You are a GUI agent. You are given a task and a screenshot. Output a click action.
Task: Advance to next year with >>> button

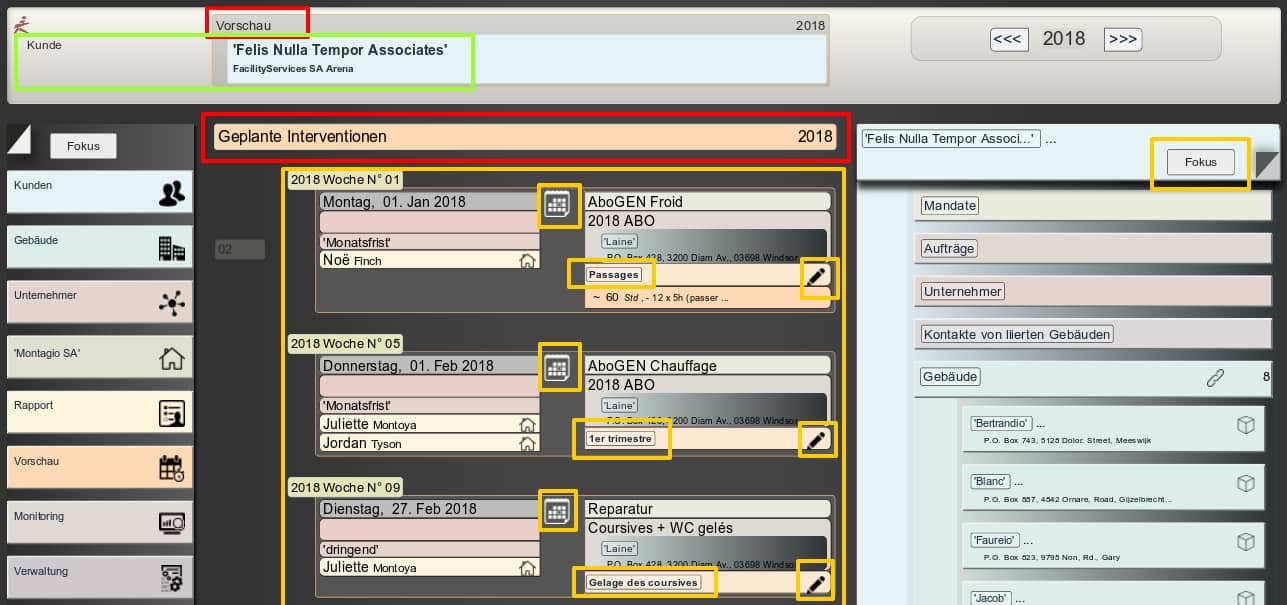tap(1122, 39)
